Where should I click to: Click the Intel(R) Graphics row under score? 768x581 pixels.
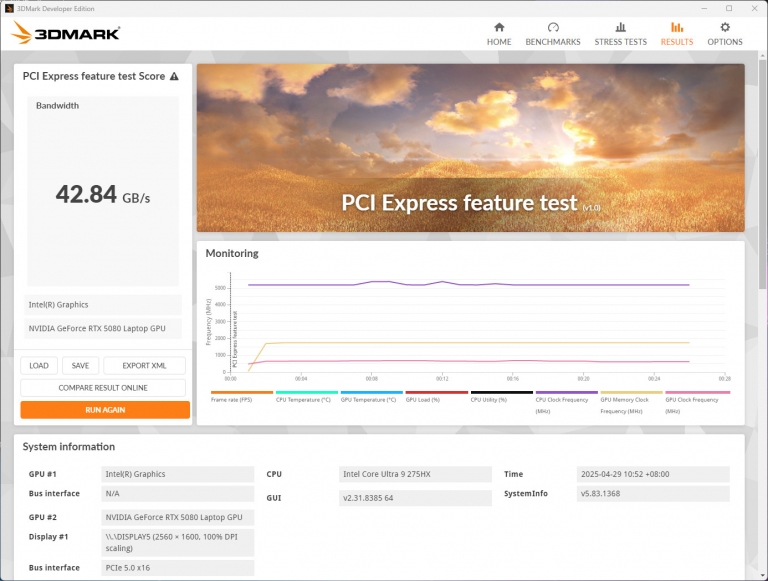click(103, 305)
